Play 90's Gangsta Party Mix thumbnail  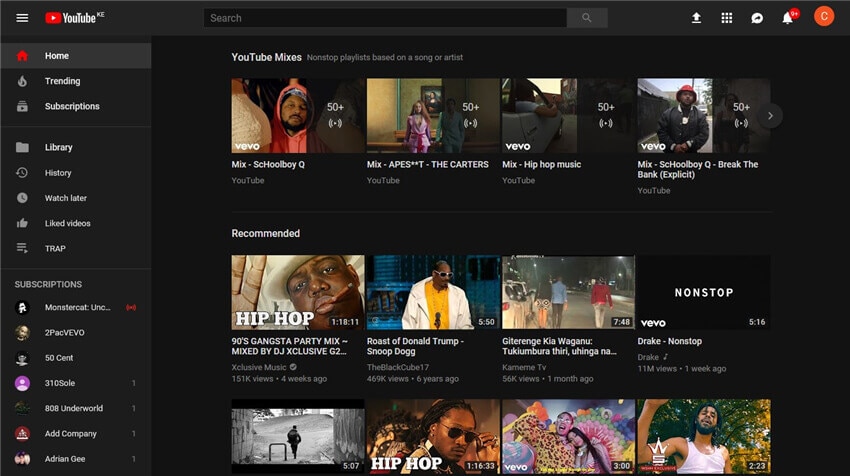click(x=298, y=292)
